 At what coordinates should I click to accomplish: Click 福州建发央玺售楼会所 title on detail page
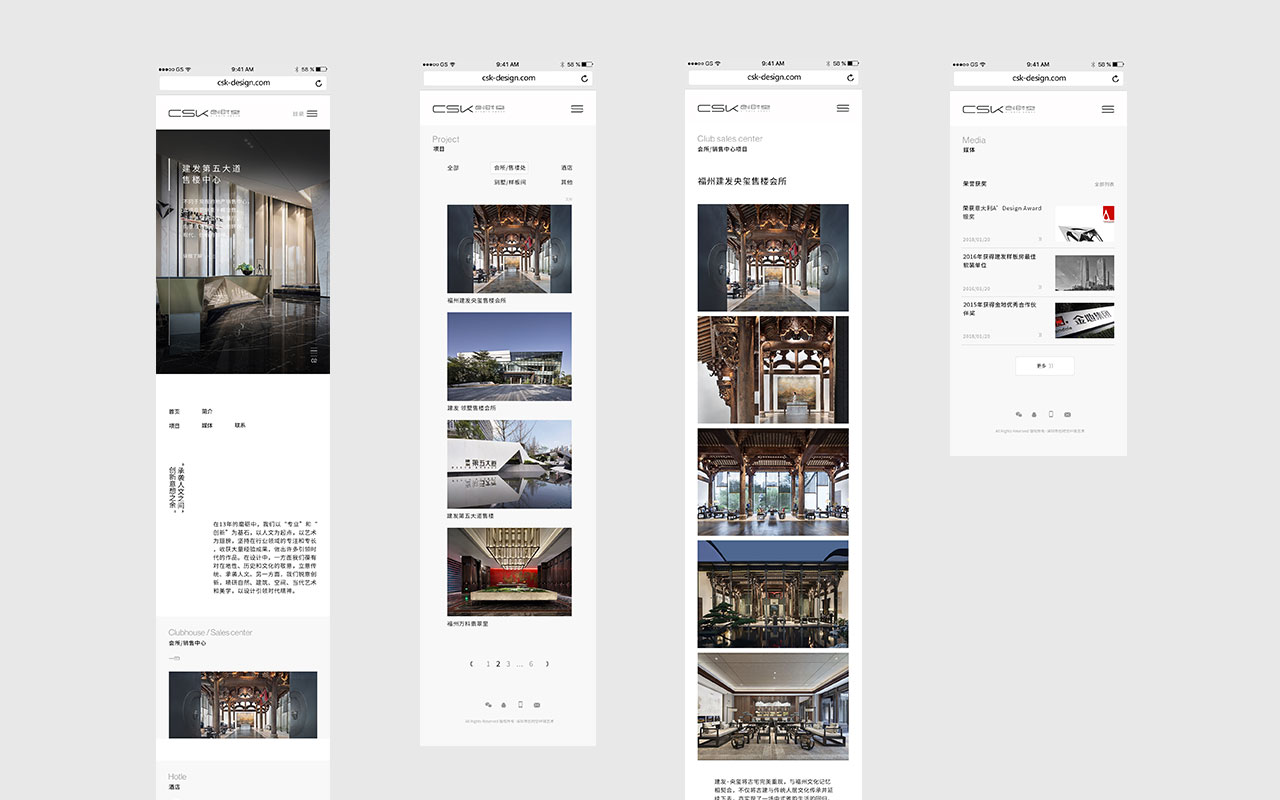742,181
